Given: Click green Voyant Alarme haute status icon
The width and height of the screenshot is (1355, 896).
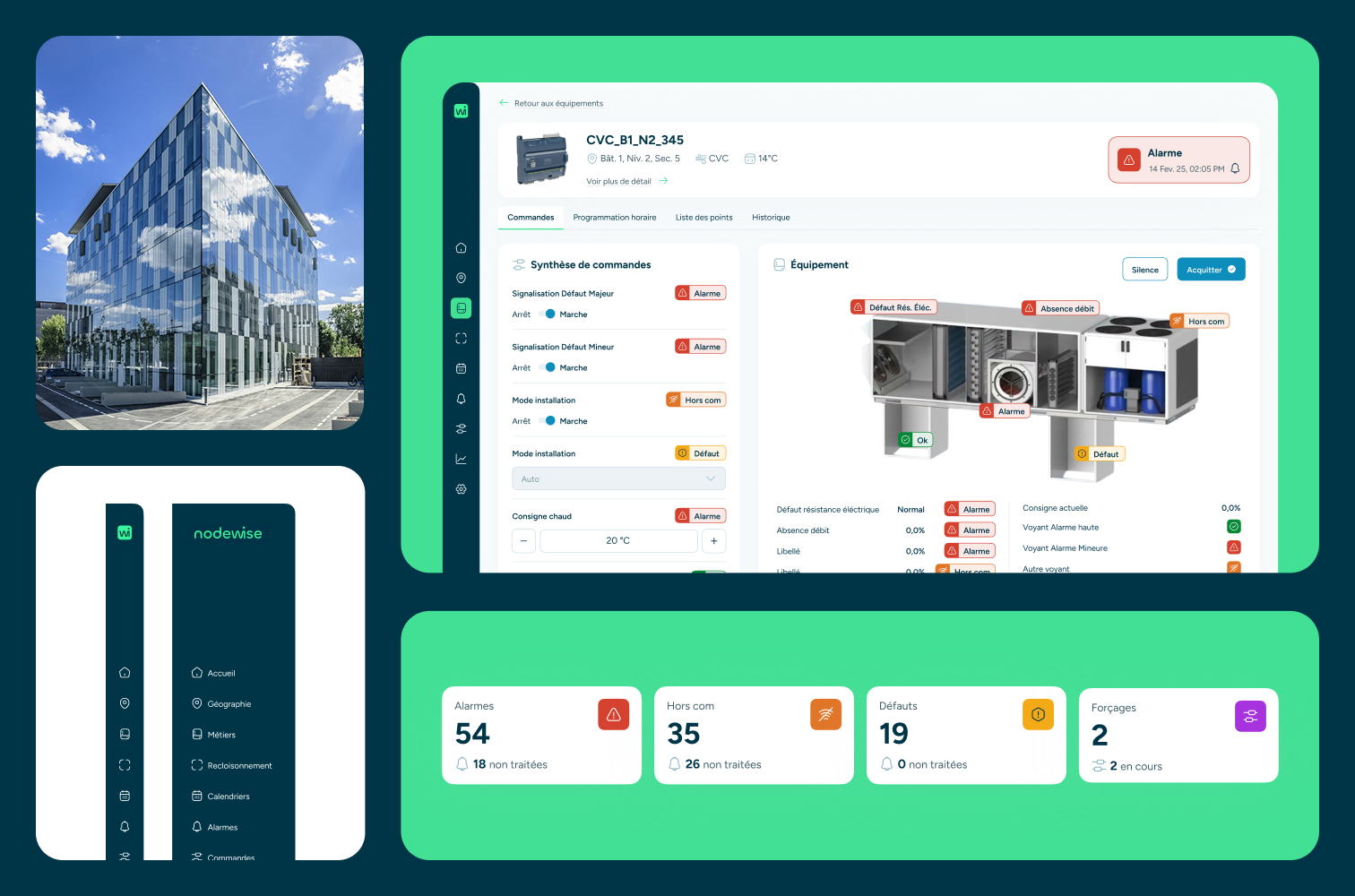Looking at the screenshot, I should [1234, 527].
